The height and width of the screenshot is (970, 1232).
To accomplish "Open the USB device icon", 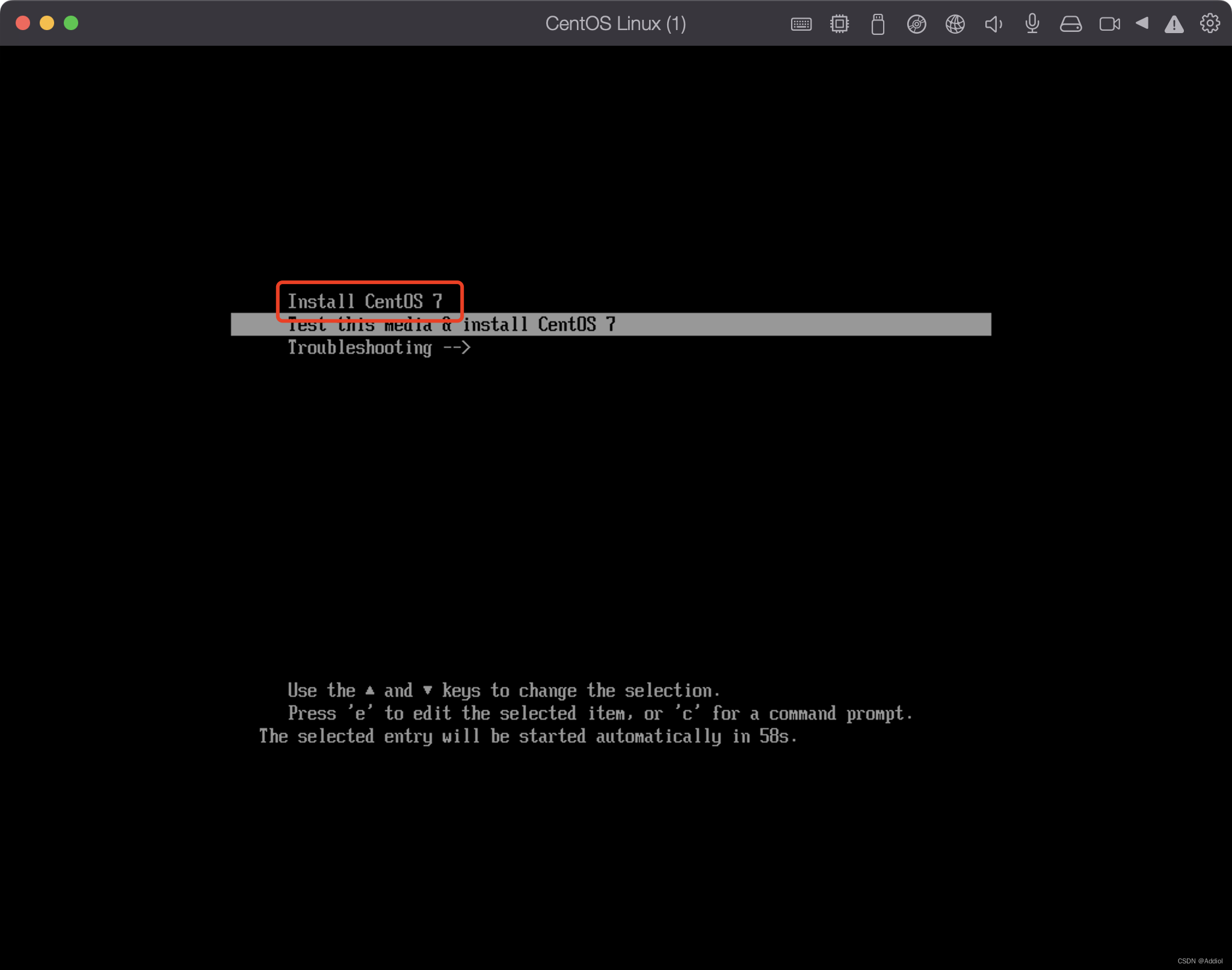I will coord(878,24).
